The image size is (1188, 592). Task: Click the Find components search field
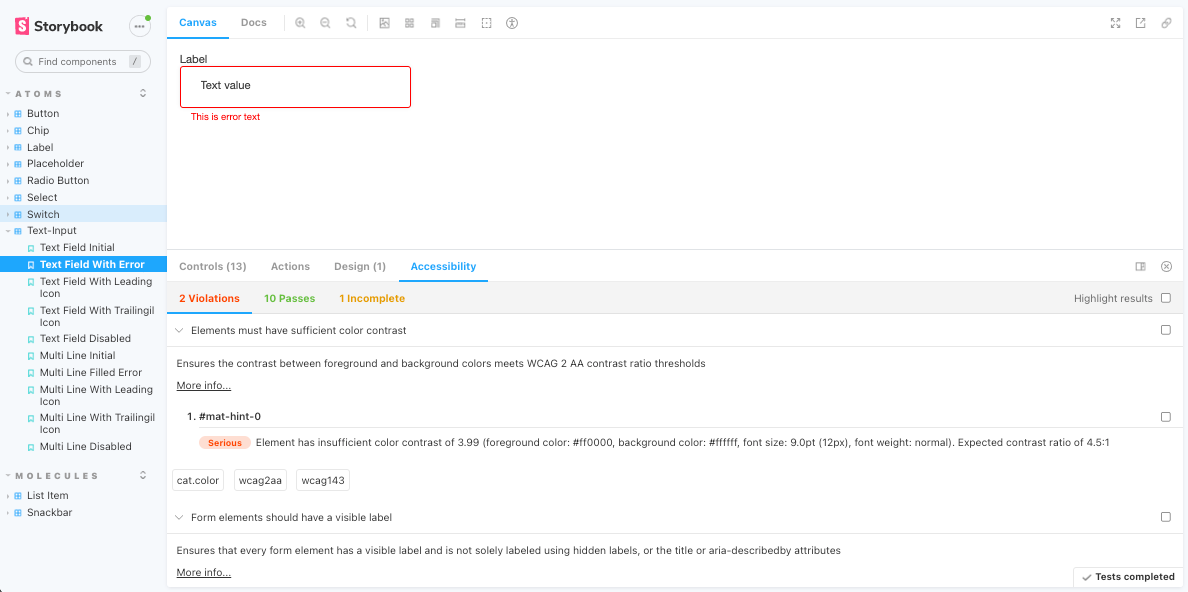coord(83,61)
